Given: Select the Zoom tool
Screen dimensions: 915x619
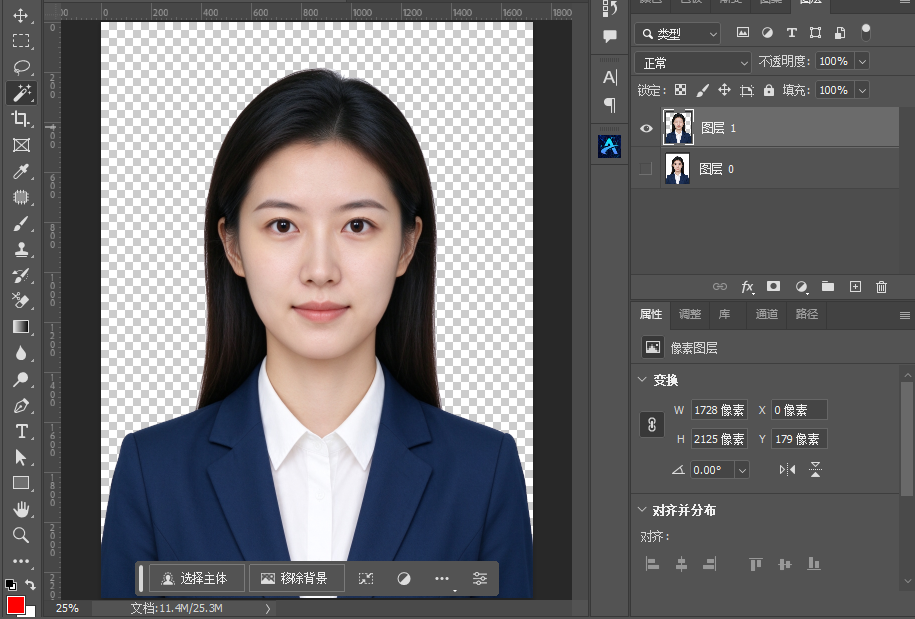Looking at the screenshot, I should pos(21,535).
